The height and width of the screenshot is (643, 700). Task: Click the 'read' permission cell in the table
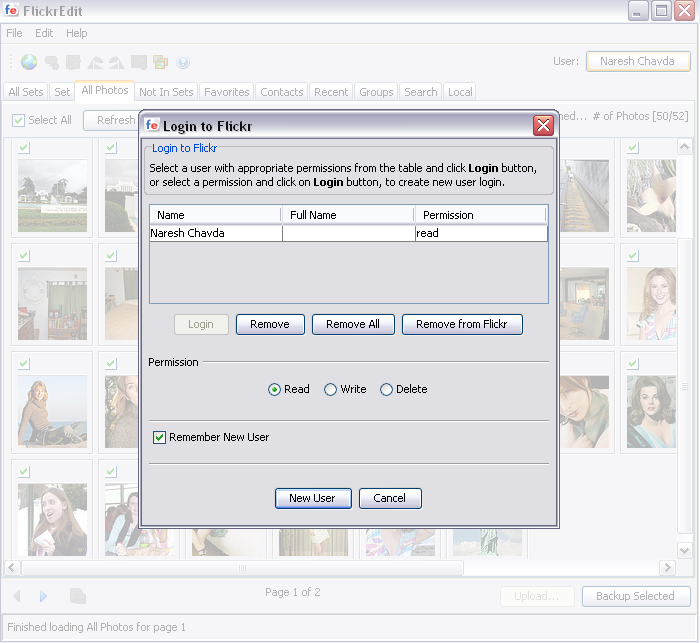click(481, 233)
